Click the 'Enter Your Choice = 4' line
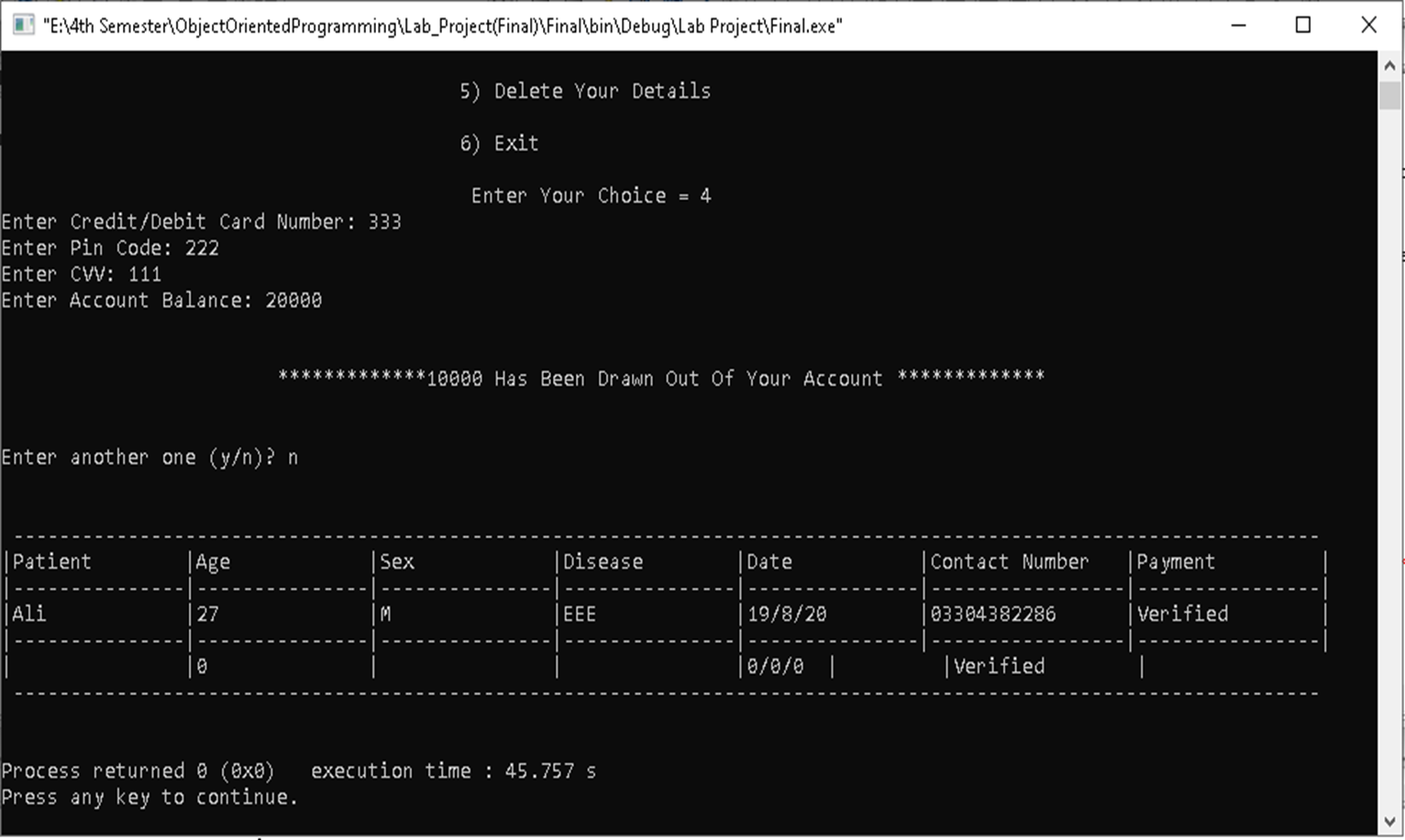The image size is (1405, 840). pos(592,195)
